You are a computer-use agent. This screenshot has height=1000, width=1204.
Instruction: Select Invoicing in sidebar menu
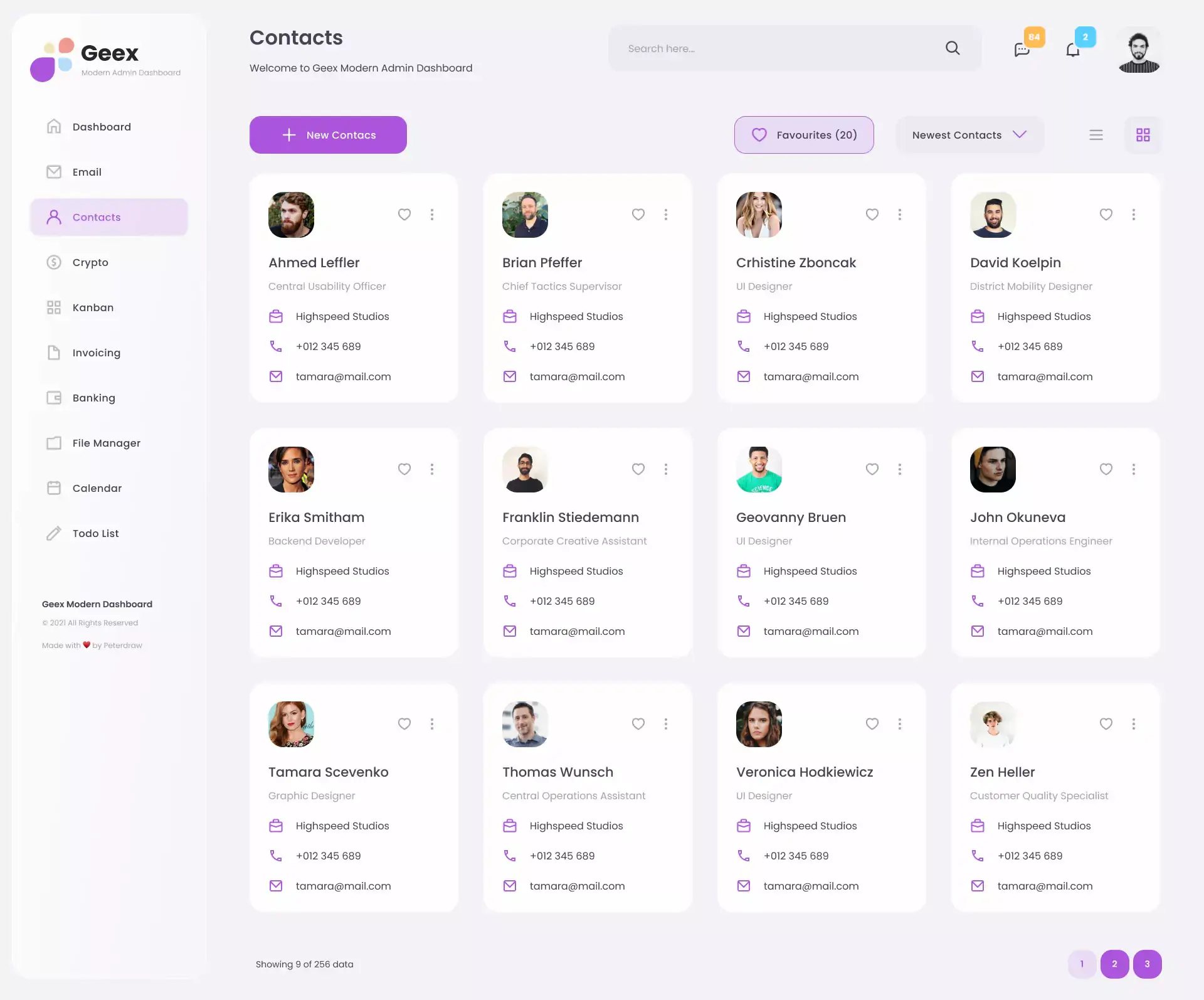109,353
